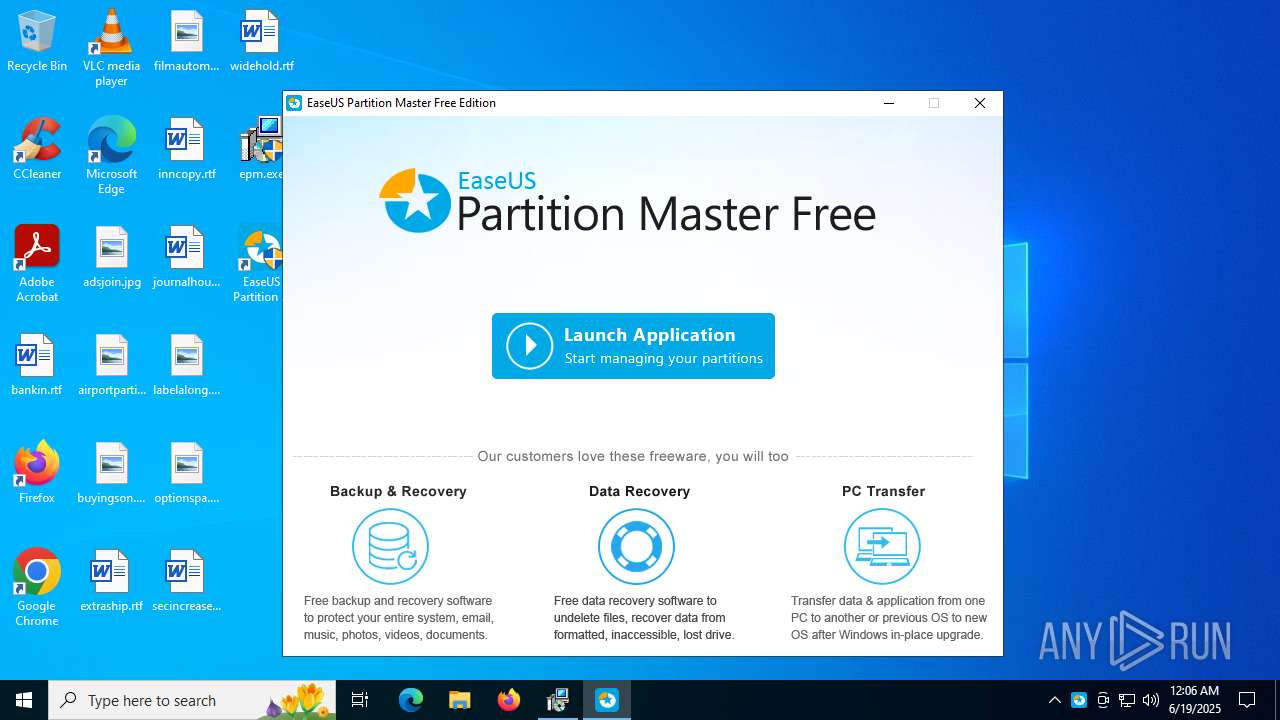Select the airportparti image file on desktop

pyautogui.click(x=111, y=366)
